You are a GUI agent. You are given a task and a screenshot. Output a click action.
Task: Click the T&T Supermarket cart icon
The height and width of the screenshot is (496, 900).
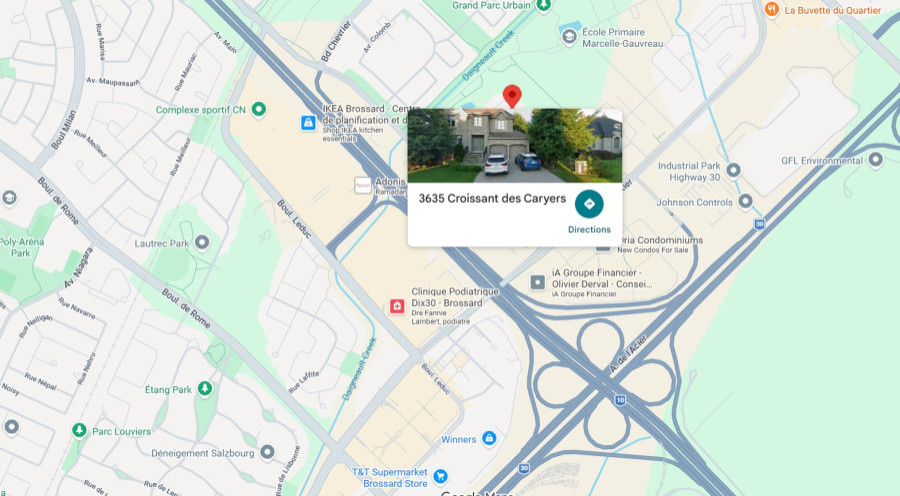tap(441, 476)
